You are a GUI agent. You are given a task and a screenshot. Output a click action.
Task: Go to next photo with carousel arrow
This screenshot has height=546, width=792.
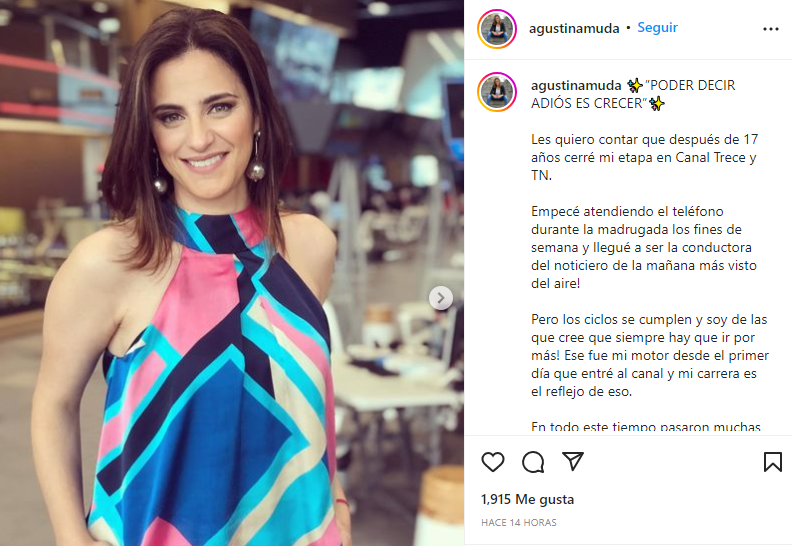click(440, 298)
